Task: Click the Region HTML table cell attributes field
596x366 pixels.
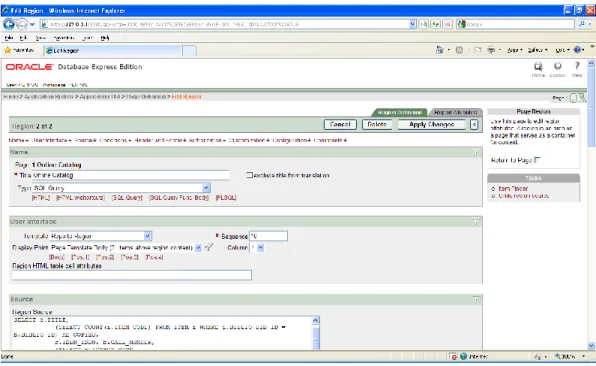Action: click(x=132, y=275)
